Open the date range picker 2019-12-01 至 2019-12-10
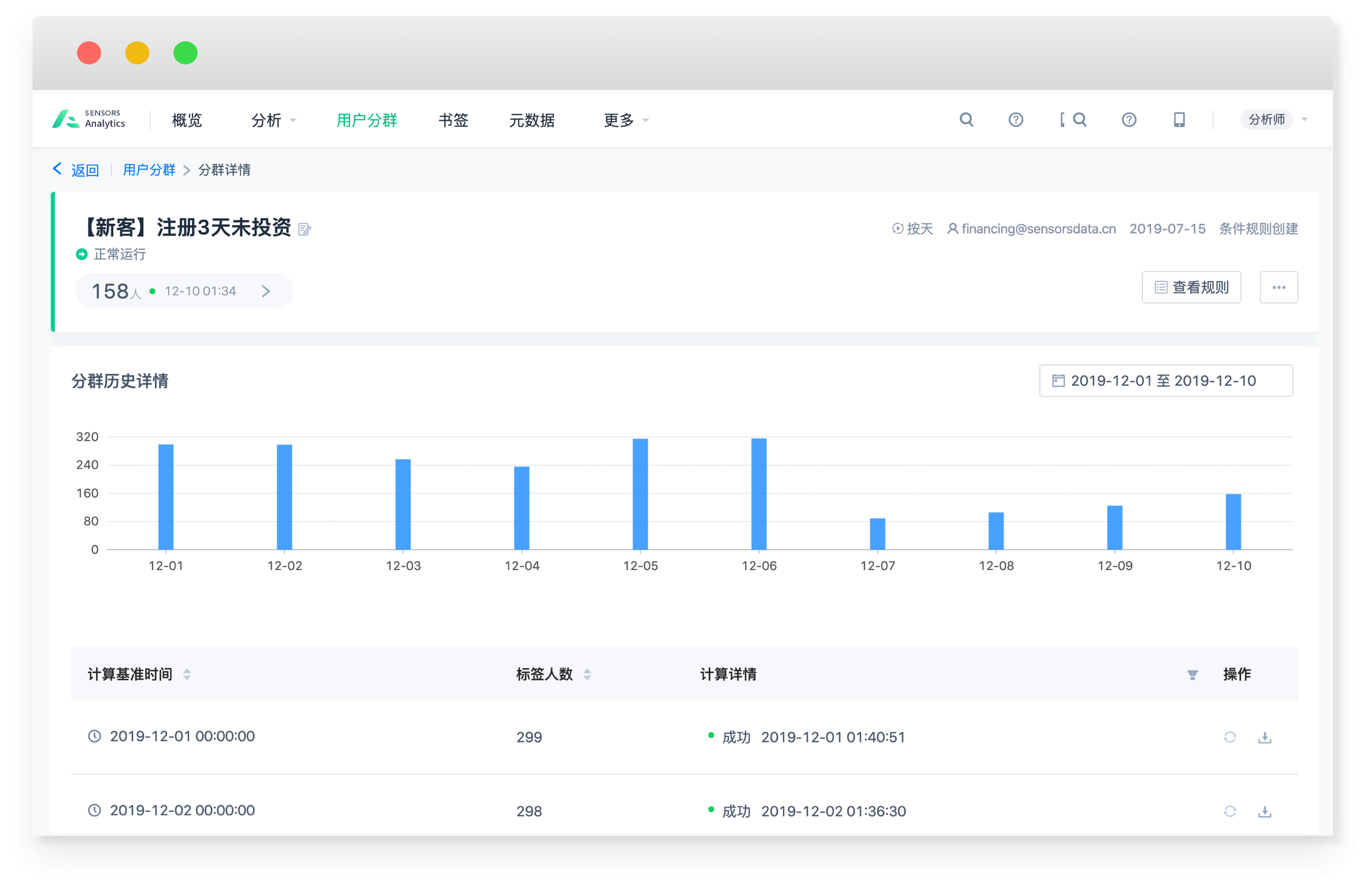The height and width of the screenshot is (892, 1372). tap(1165, 380)
